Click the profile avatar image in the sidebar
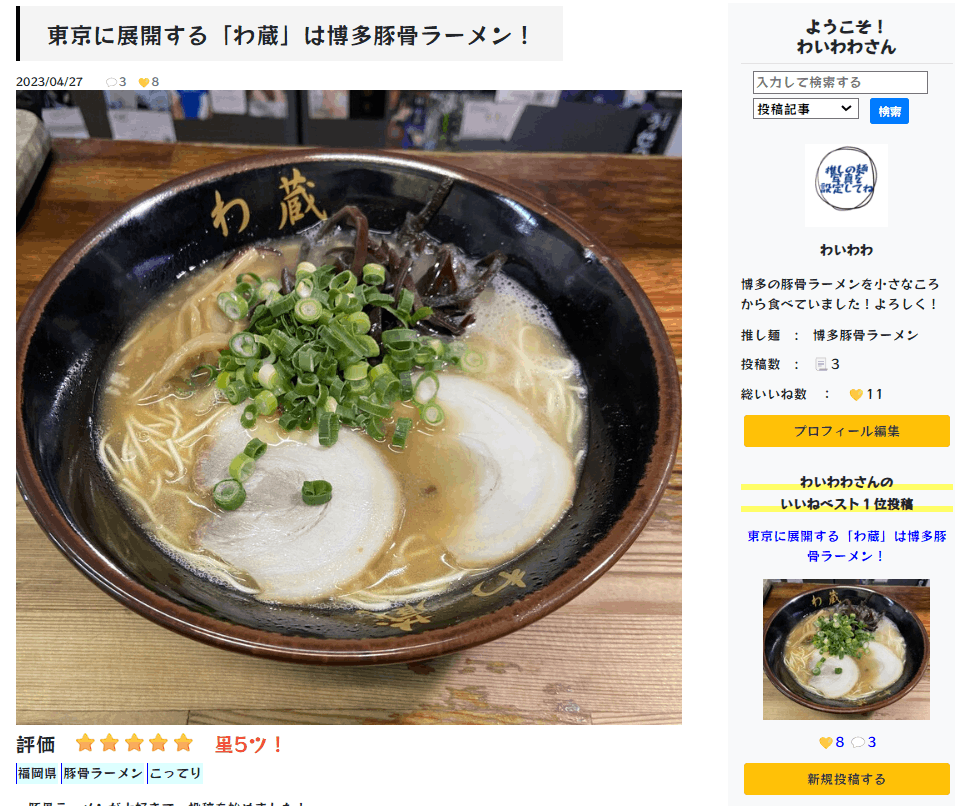 pyautogui.click(x=846, y=185)
